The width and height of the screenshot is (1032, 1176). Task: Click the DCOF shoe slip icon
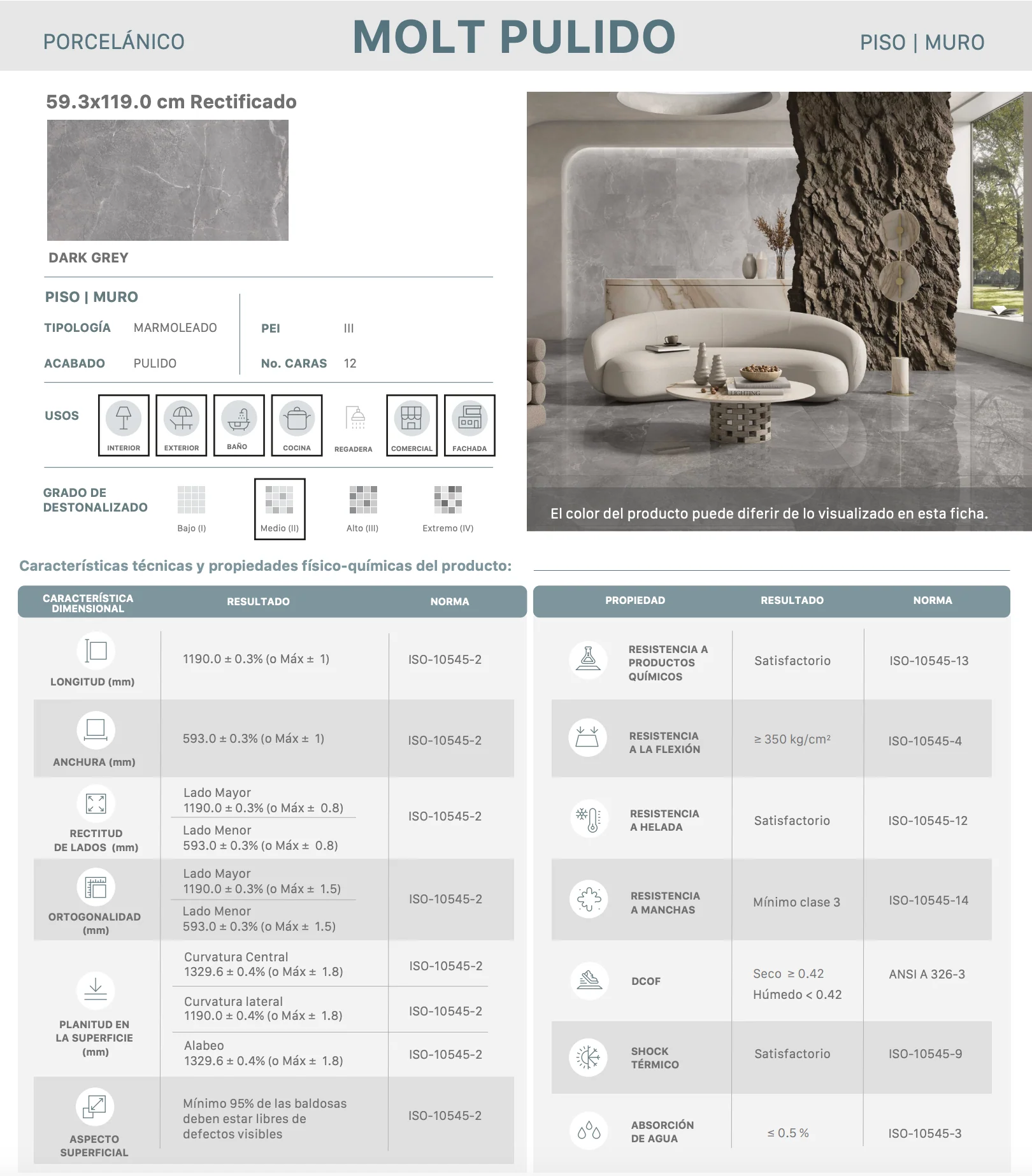pyautogui.click(x=589, y=980)
